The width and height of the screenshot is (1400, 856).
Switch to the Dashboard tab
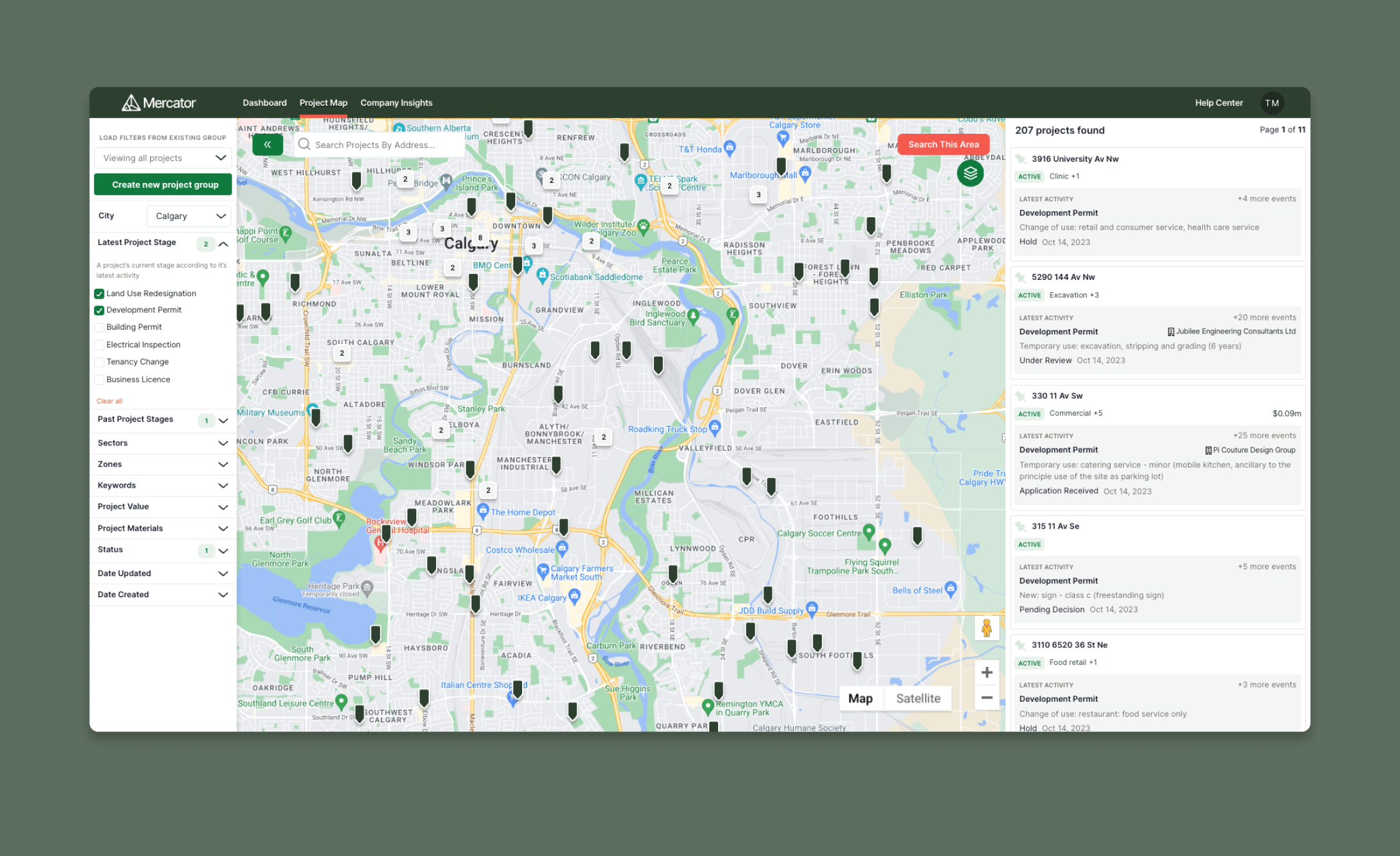[x=264, y=103]
